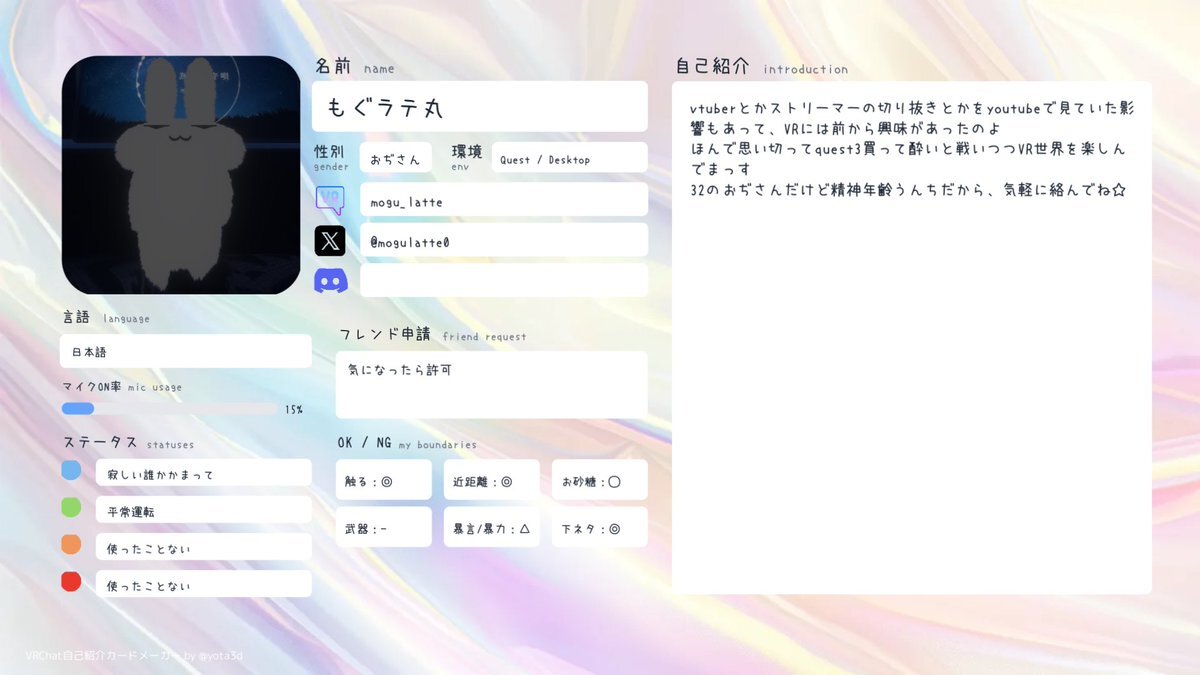Click the VRChat ID field mogu_latte

point(504,199)
